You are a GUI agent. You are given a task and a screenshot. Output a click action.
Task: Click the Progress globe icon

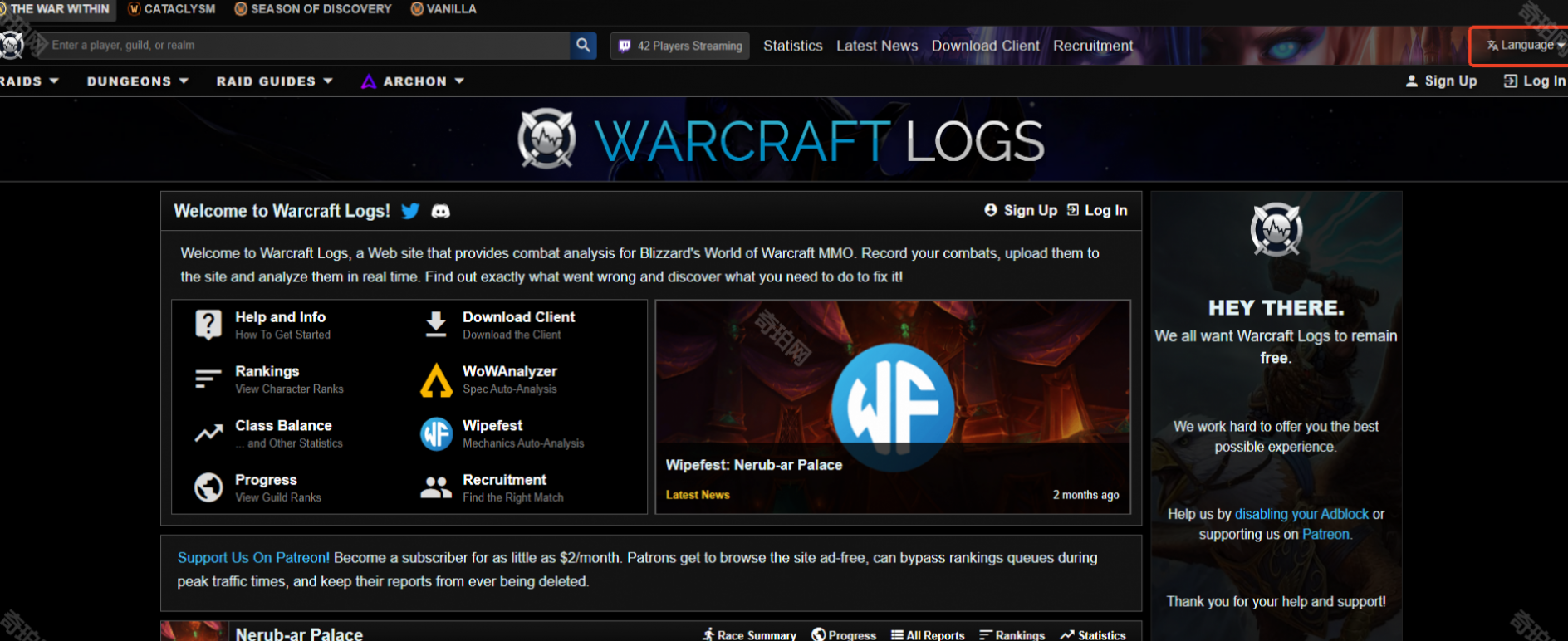pyautogui.click(x=208, y=487)
